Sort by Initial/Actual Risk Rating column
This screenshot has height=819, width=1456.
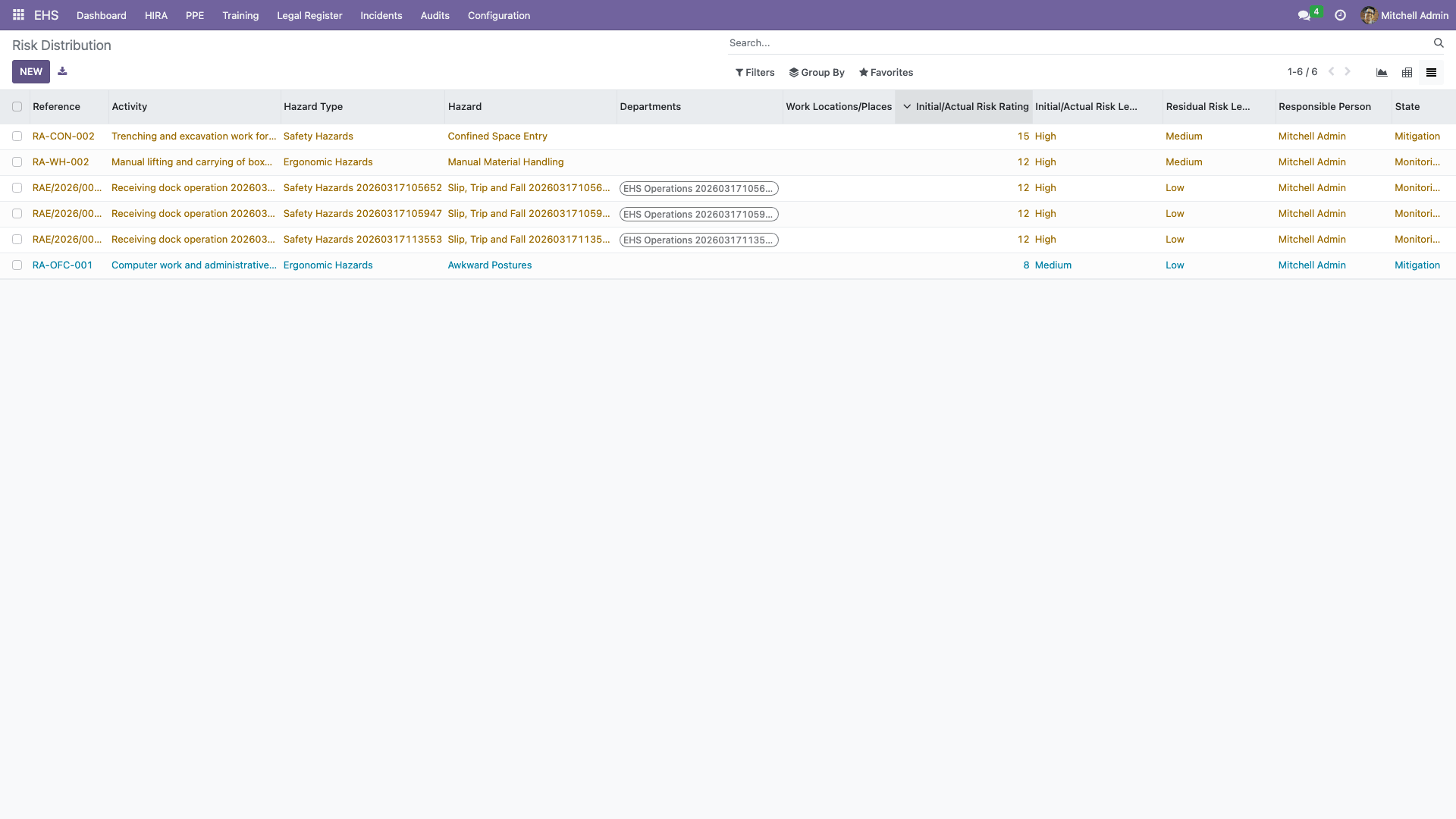(x=971, y=107)
